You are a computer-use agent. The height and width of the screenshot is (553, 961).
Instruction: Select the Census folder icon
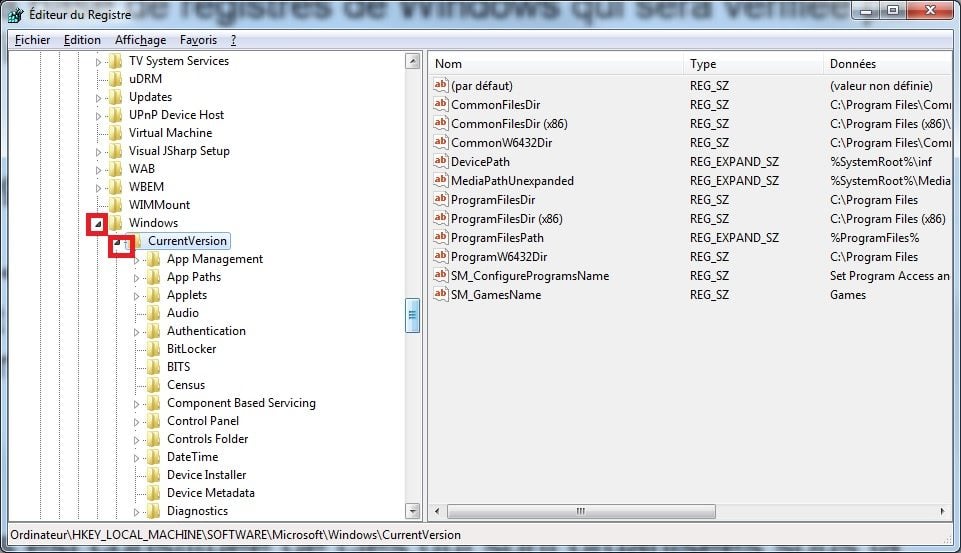tap(154, 385)
